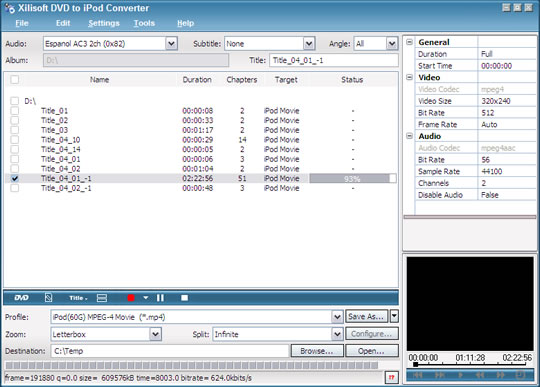
Task: Open the Angle dropdown
Action: tap(392, 44)
